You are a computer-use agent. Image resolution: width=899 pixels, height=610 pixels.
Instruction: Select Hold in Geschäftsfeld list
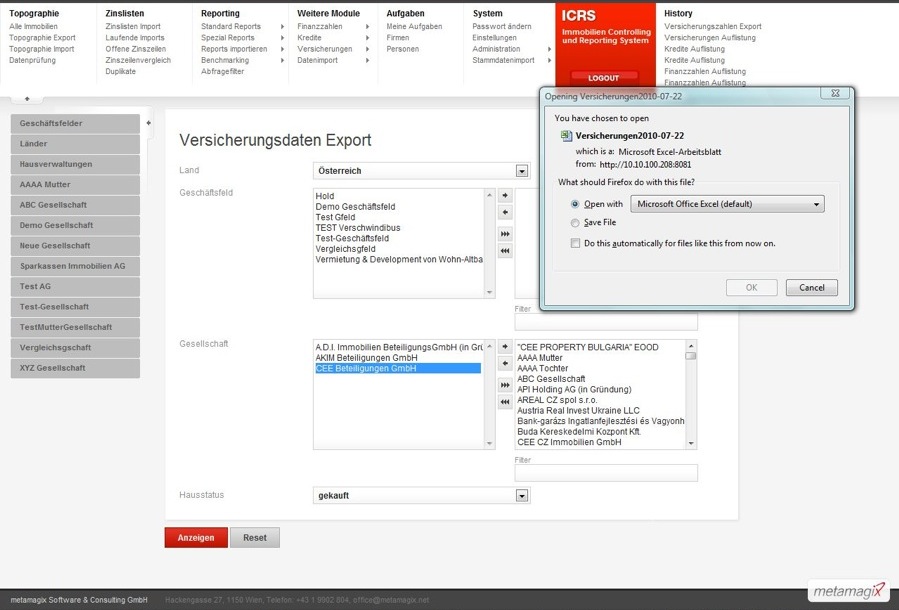(x=325, y=196)
